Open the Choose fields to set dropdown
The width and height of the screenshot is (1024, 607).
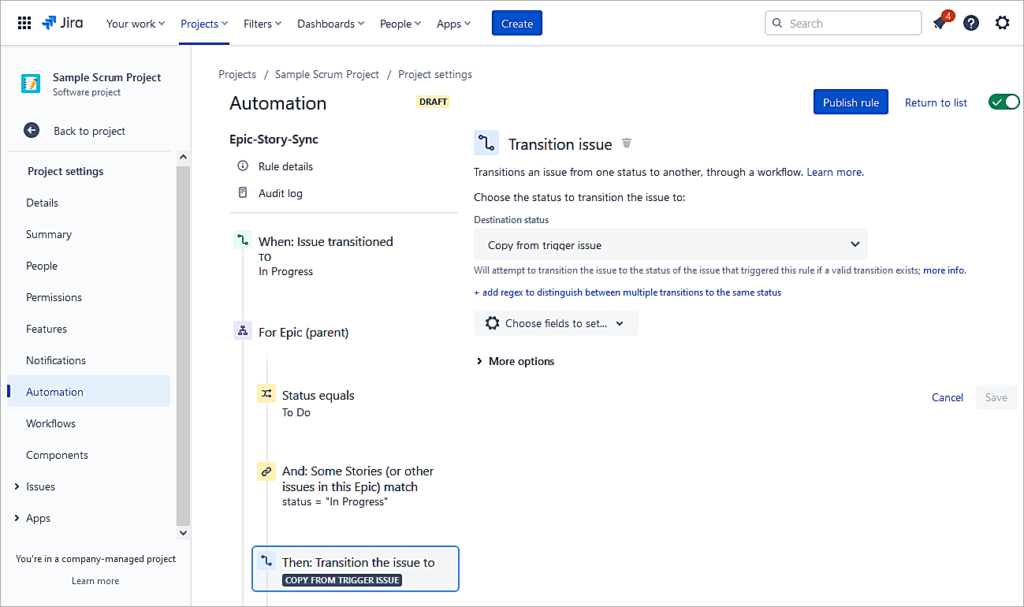pyautogui.click(x=555, y=323)
